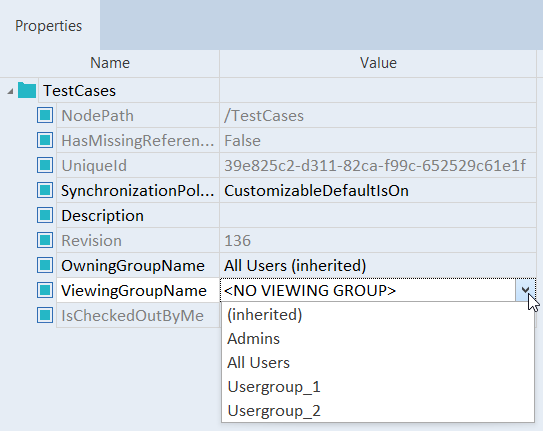Screen dimensions: 543x431
Task: Click the UniqueId property icon
Action: [x=45, y=165]
